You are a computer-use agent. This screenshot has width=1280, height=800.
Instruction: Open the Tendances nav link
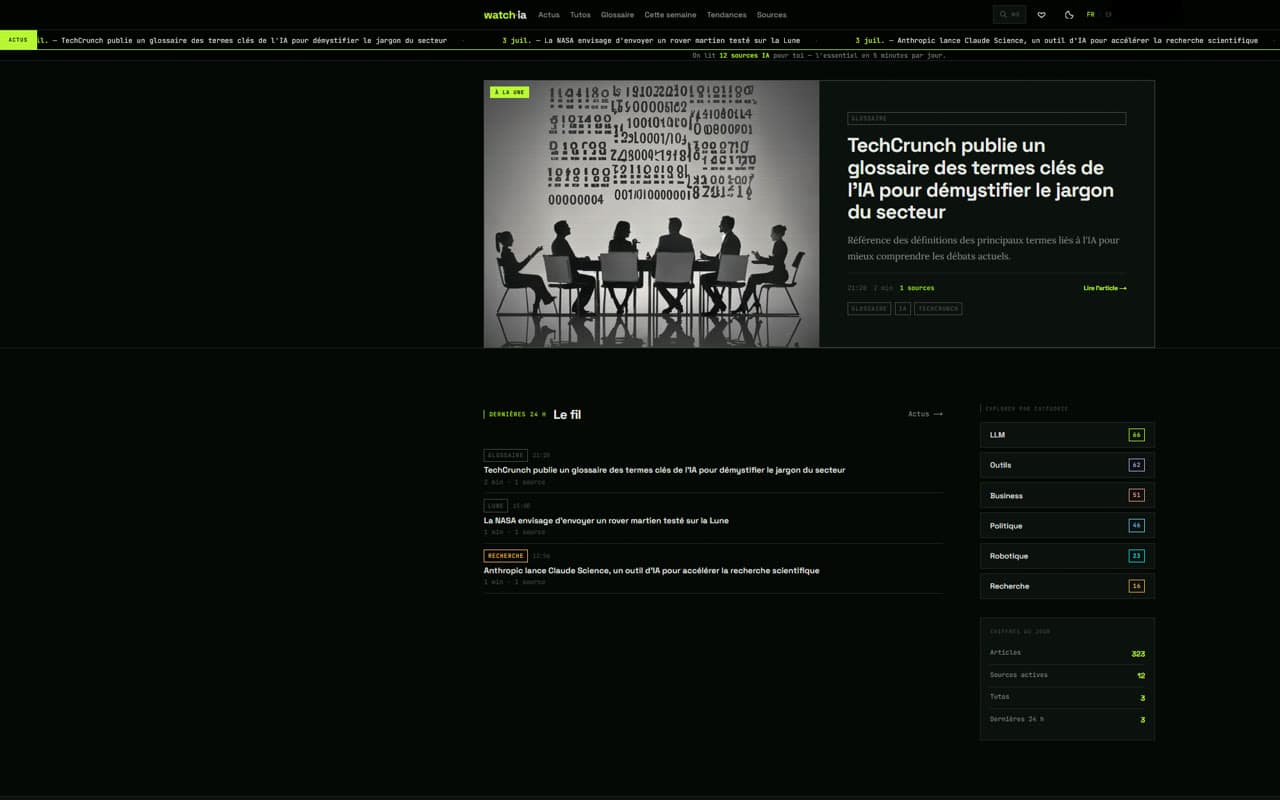(x=727, y=15)
